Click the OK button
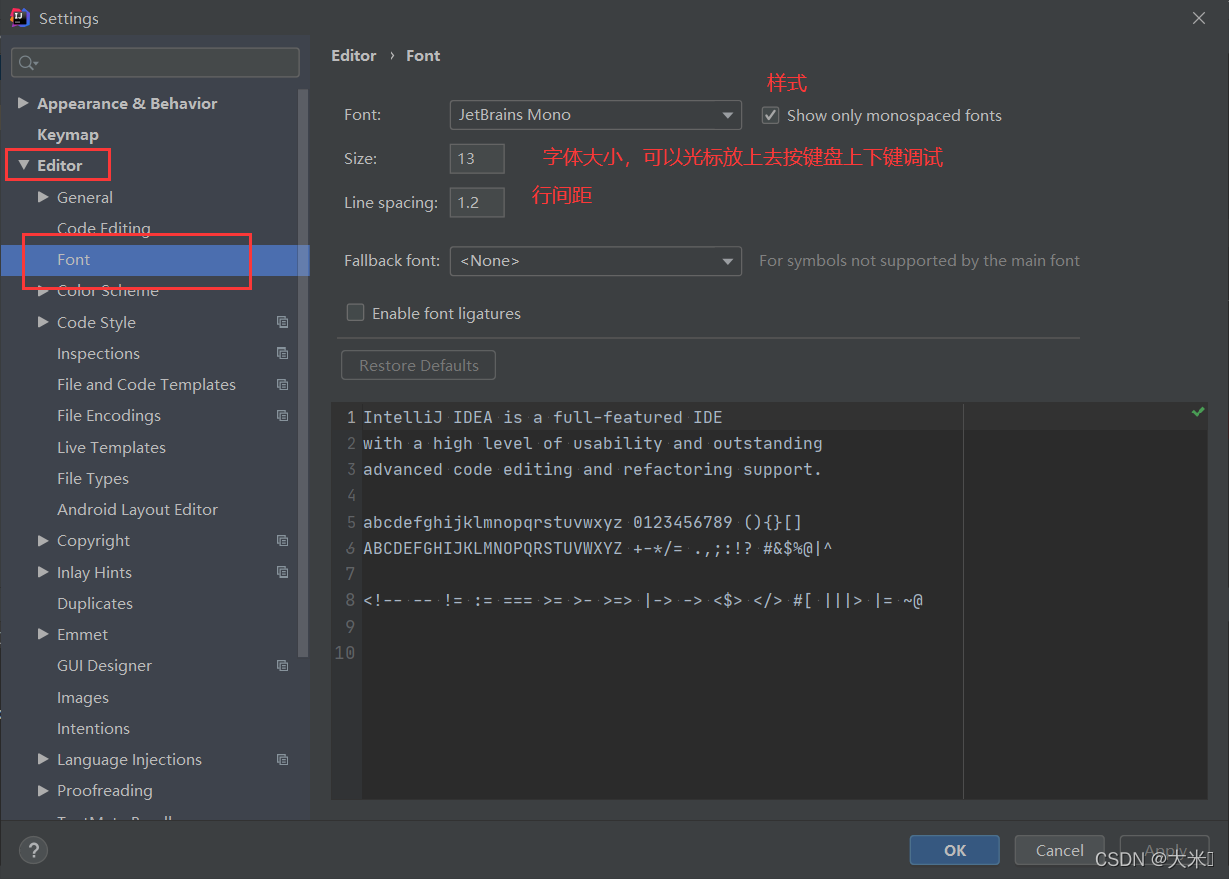Image resolution: width=1229 pixels, height=879 pixels. pyautogui.click(x=955, y=850)
